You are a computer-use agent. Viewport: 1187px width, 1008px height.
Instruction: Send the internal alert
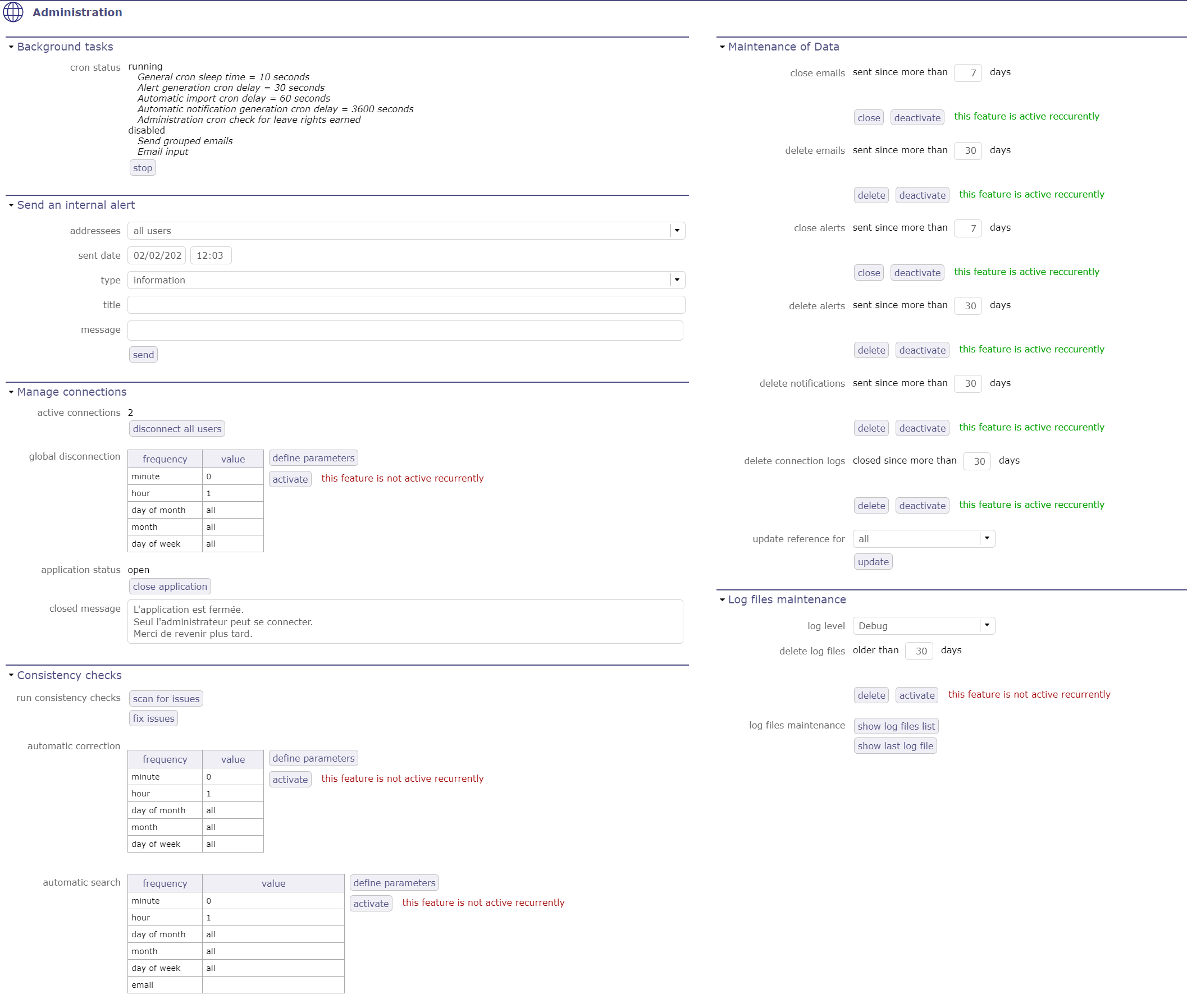[143, 354]
